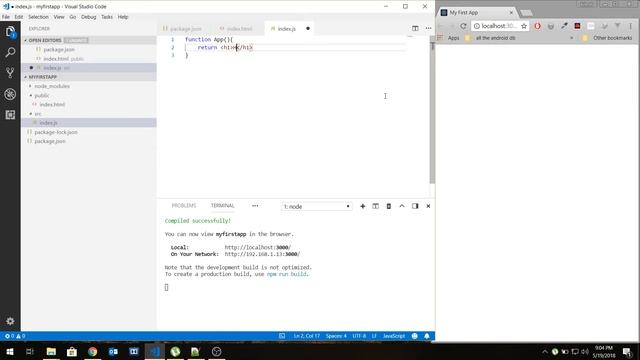The image size is (640, 360).
Task: Open the terminal selector dropdown '1: node'
Action: (x=317, y=207)
